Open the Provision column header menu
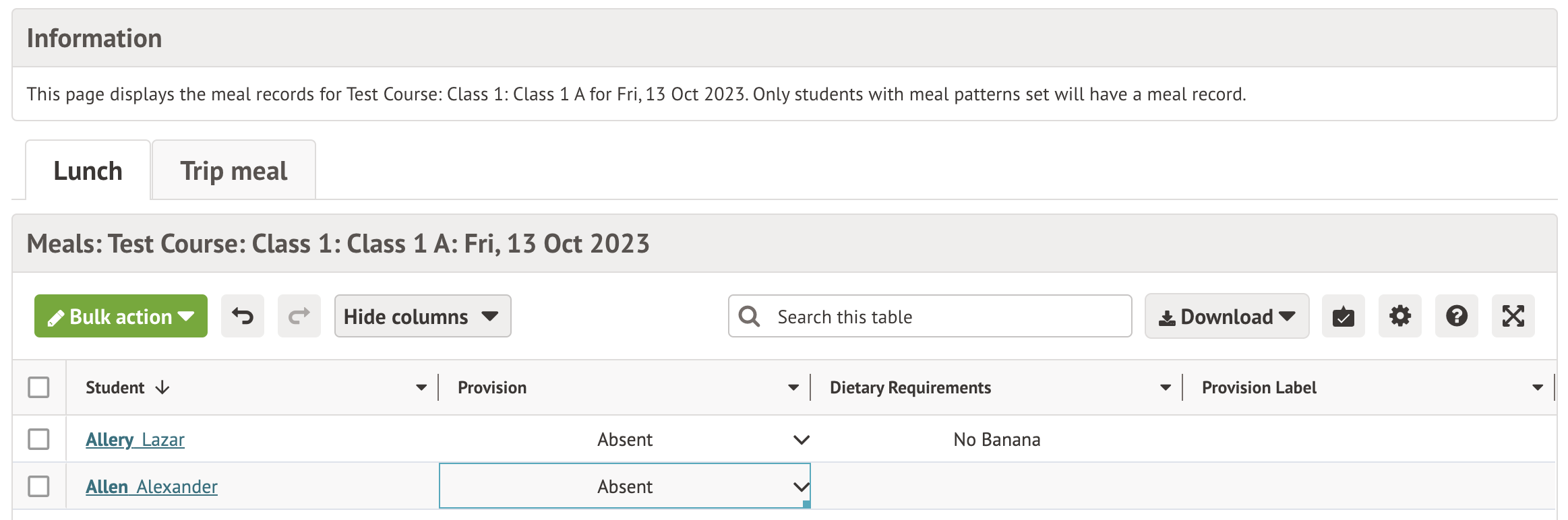Viewport: 1568px width, 520px height. 793,387
